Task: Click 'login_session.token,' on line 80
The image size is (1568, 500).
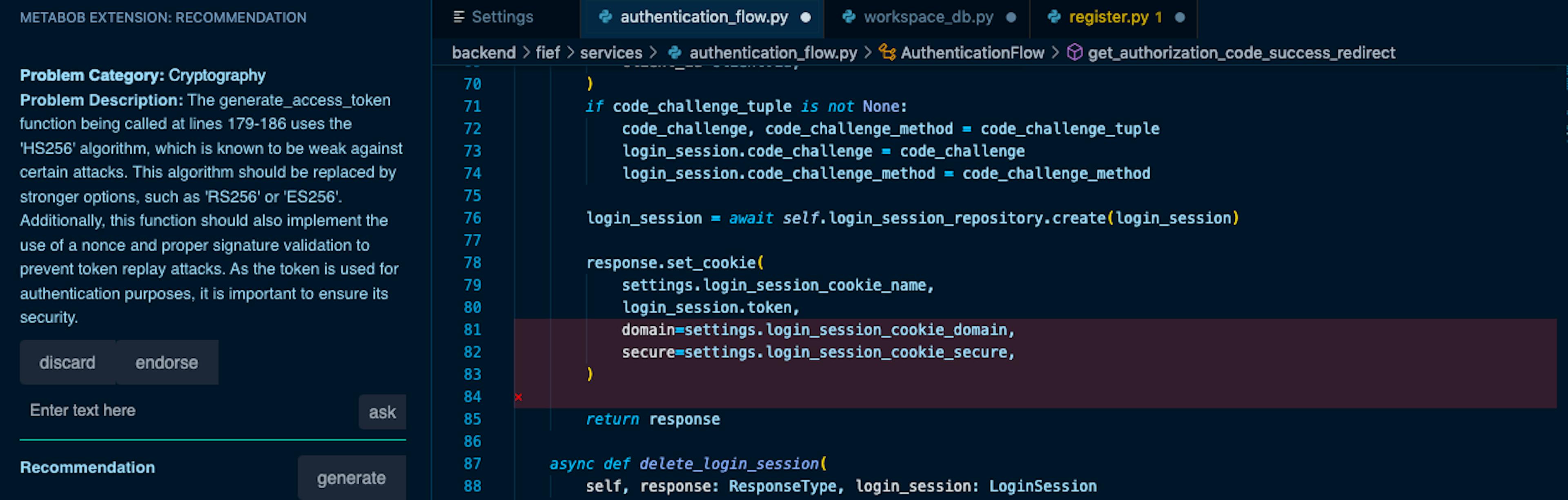Action: click(x=711, y=308)
